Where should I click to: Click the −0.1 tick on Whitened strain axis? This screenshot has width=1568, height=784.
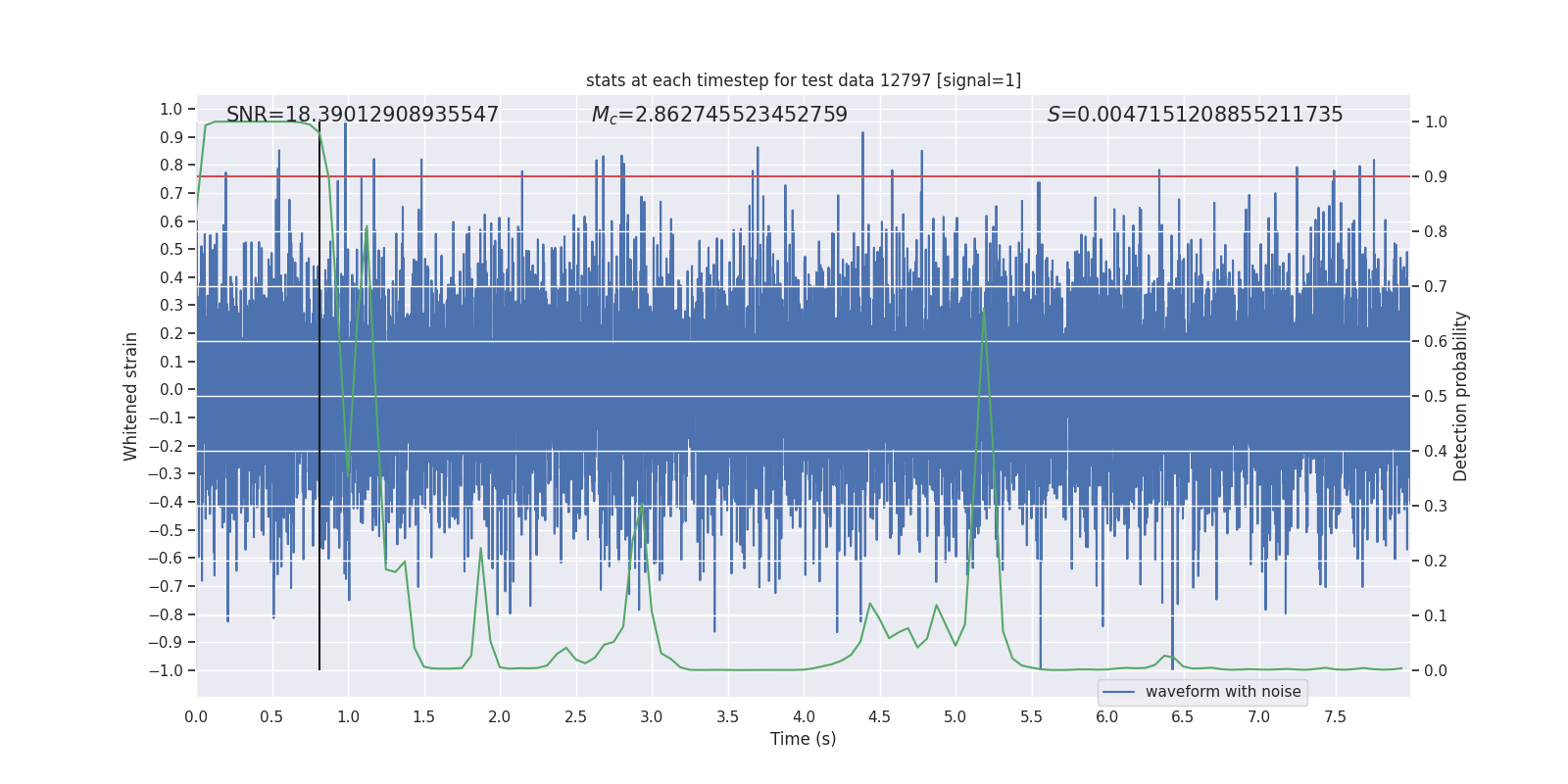(x=167, y=417)
